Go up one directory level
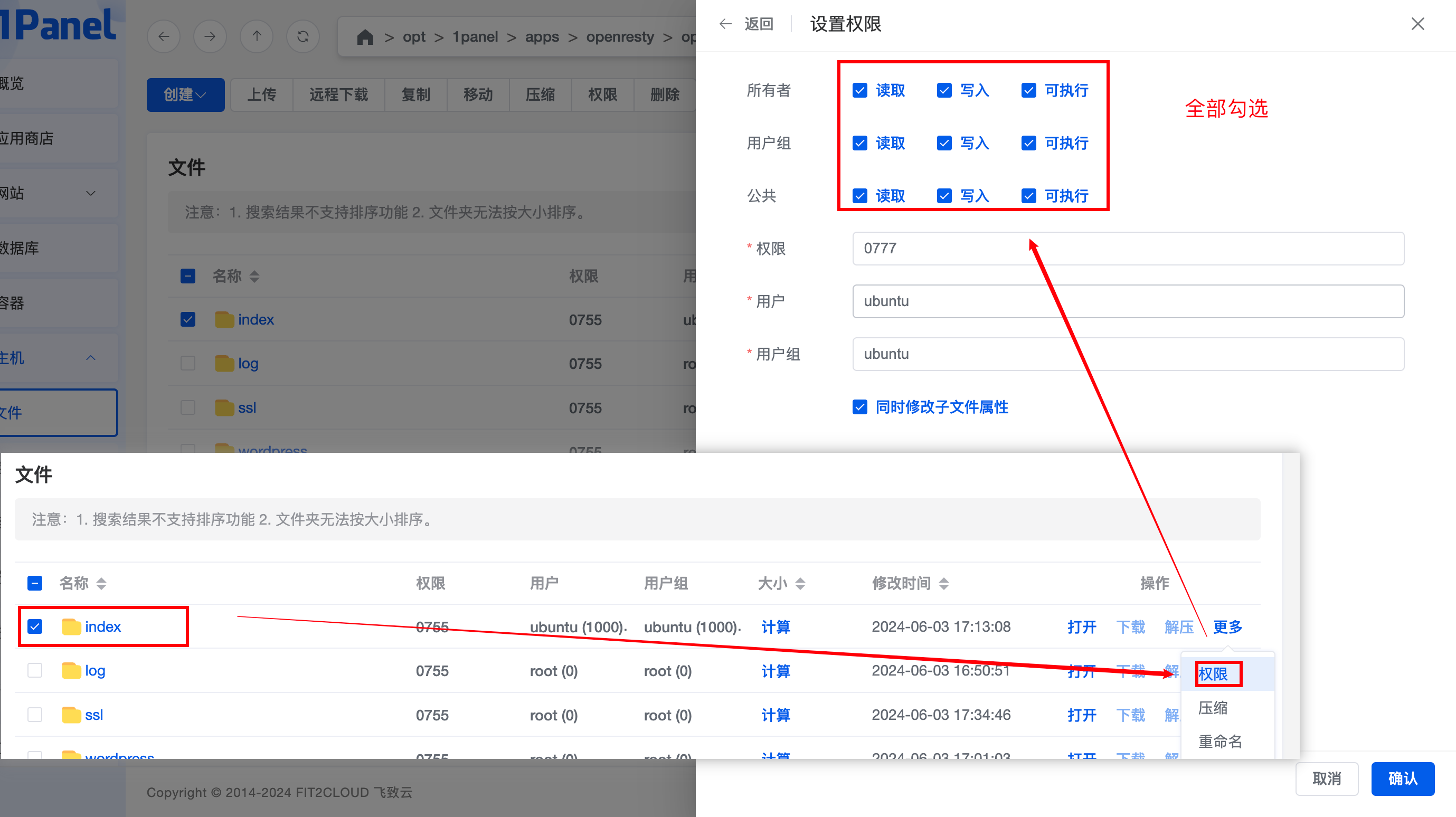1456x817 pixels. point(257,37)
